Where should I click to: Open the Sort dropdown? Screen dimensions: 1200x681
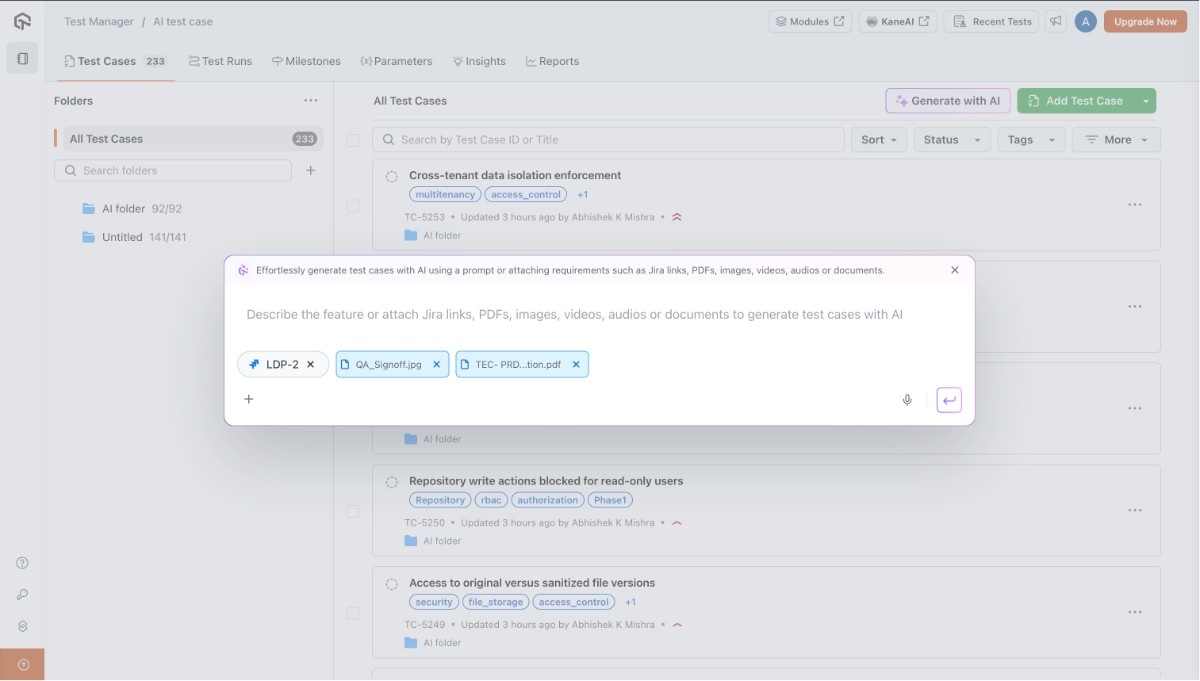(x=879, y=140)
